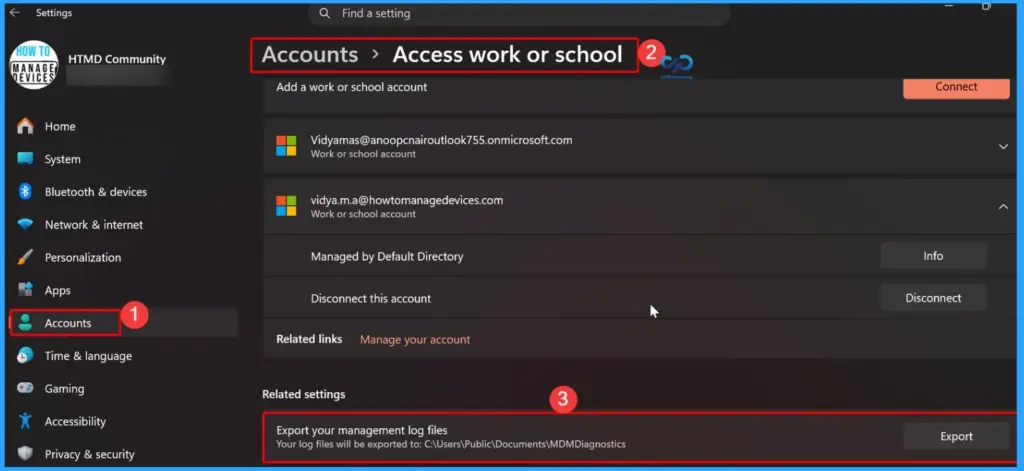Open the Manage your account link
The image size is (1024, 471).
coord(415,340)
